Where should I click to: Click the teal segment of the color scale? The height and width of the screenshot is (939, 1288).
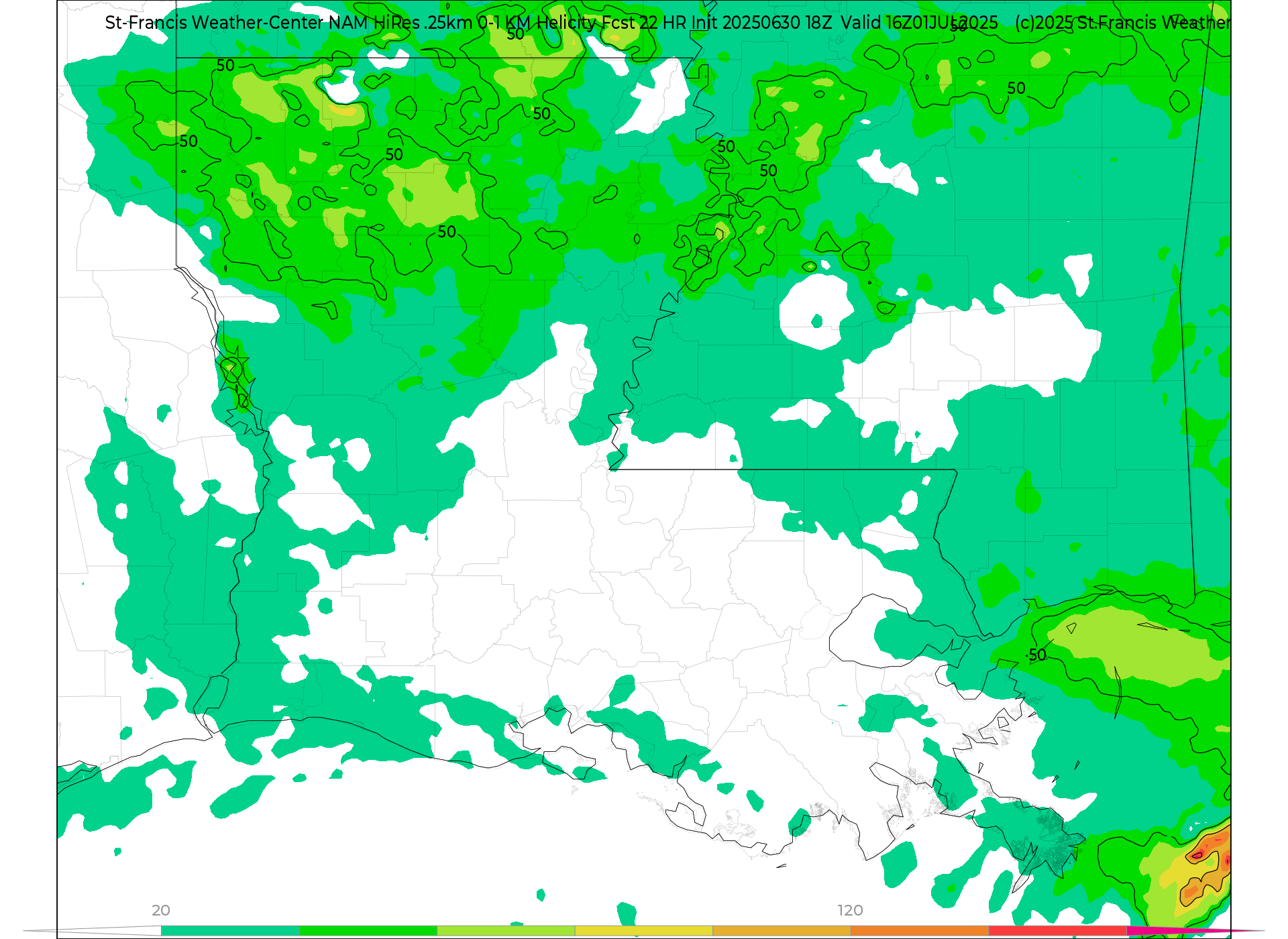point(230,931)
